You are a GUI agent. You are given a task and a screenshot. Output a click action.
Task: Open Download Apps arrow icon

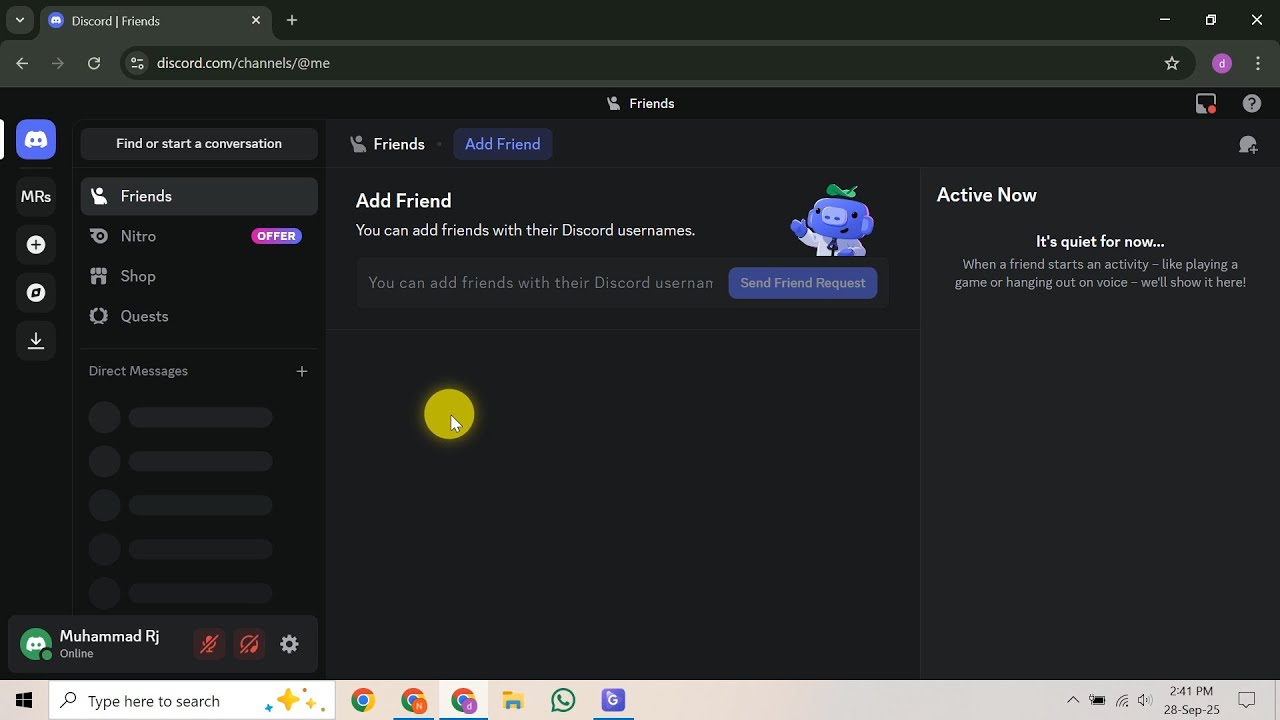(x=36, y=341)
